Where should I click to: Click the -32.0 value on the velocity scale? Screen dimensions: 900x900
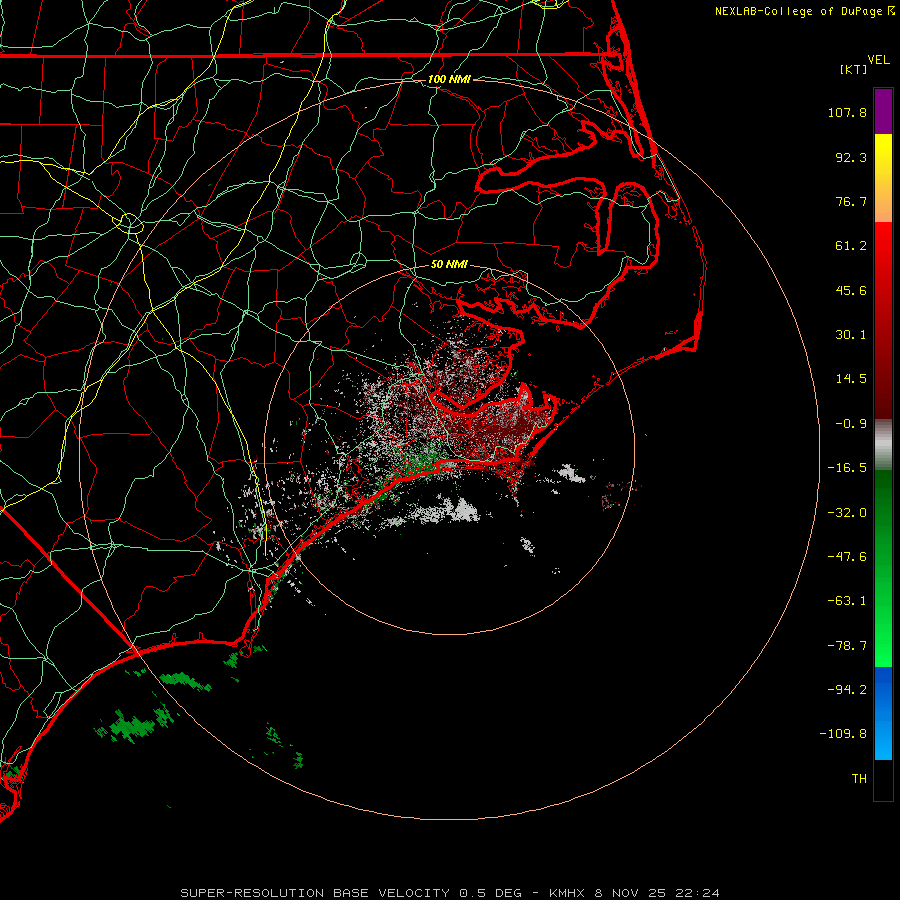click(847, 513)
